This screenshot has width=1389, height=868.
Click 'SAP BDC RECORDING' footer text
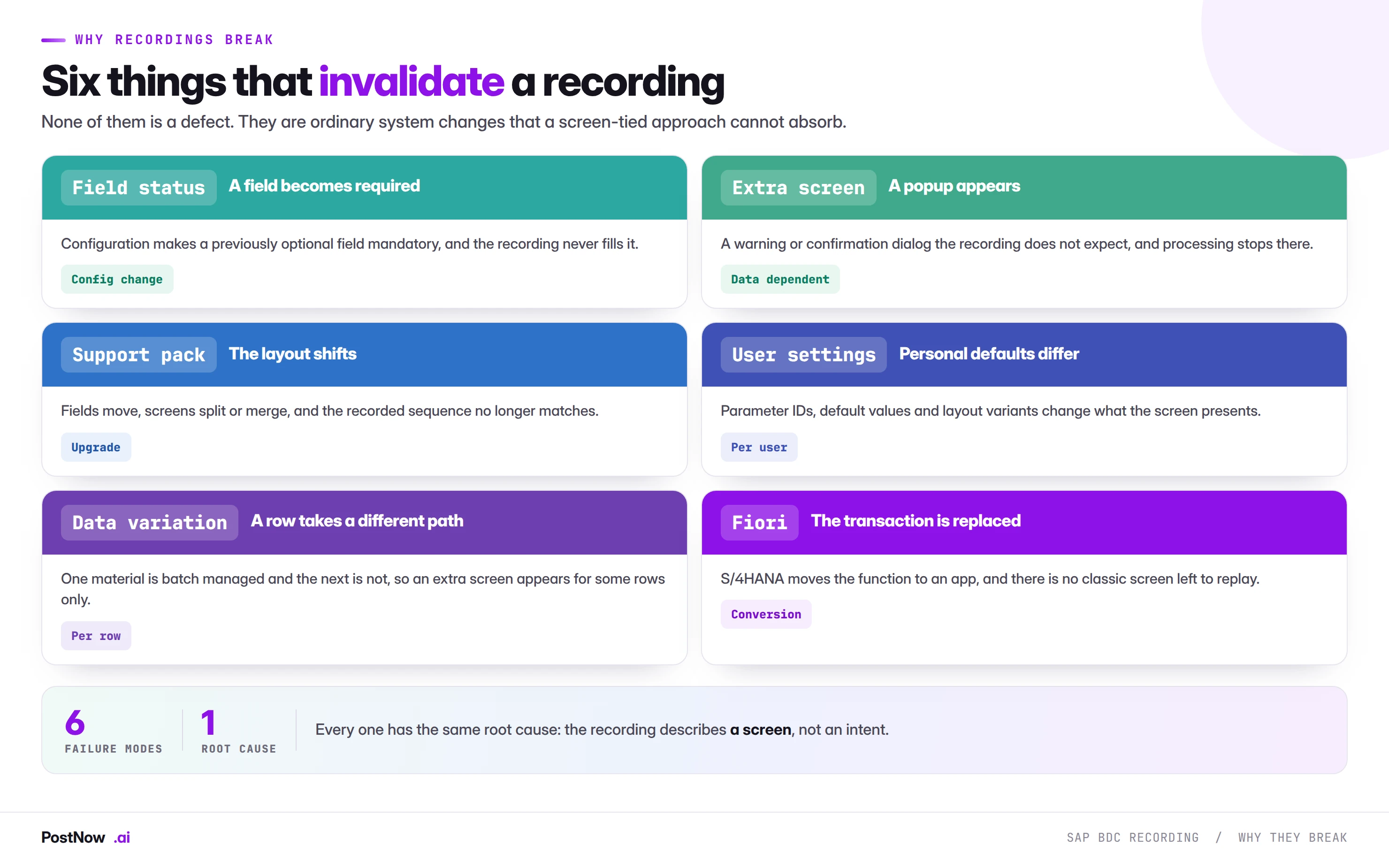pos(1132,838)
